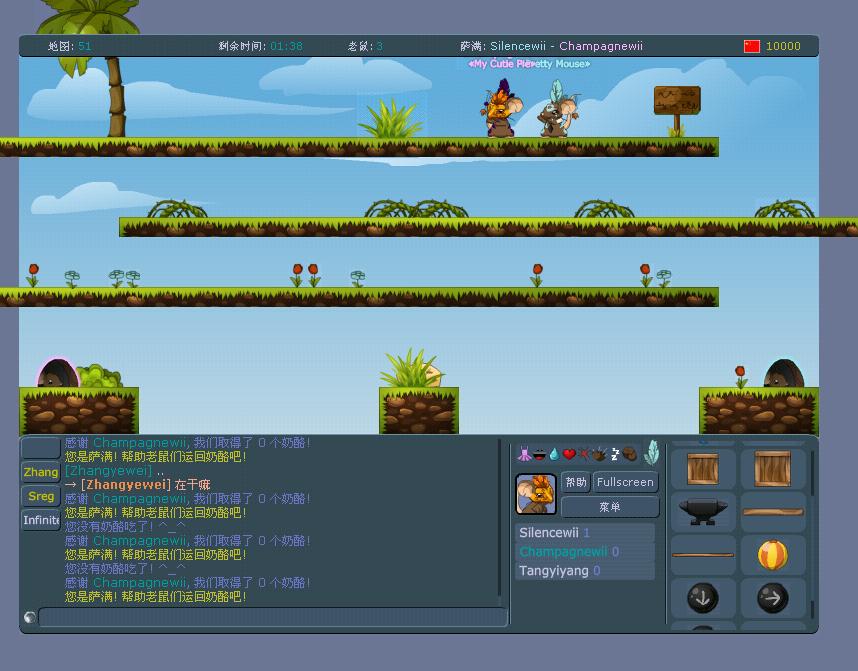Open the Infinite chat tab
Viewport: 858px width, 671px height.
coord(40,520)
